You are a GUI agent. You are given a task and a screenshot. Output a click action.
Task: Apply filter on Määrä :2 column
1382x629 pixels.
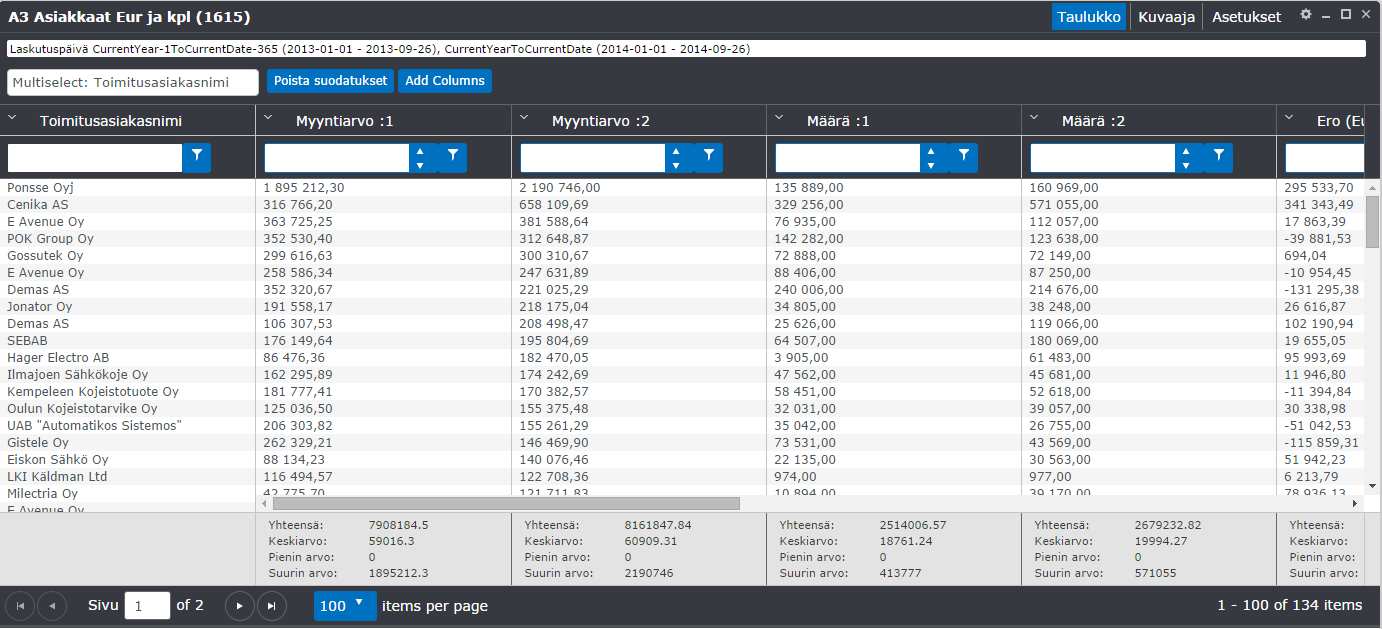1219,156
